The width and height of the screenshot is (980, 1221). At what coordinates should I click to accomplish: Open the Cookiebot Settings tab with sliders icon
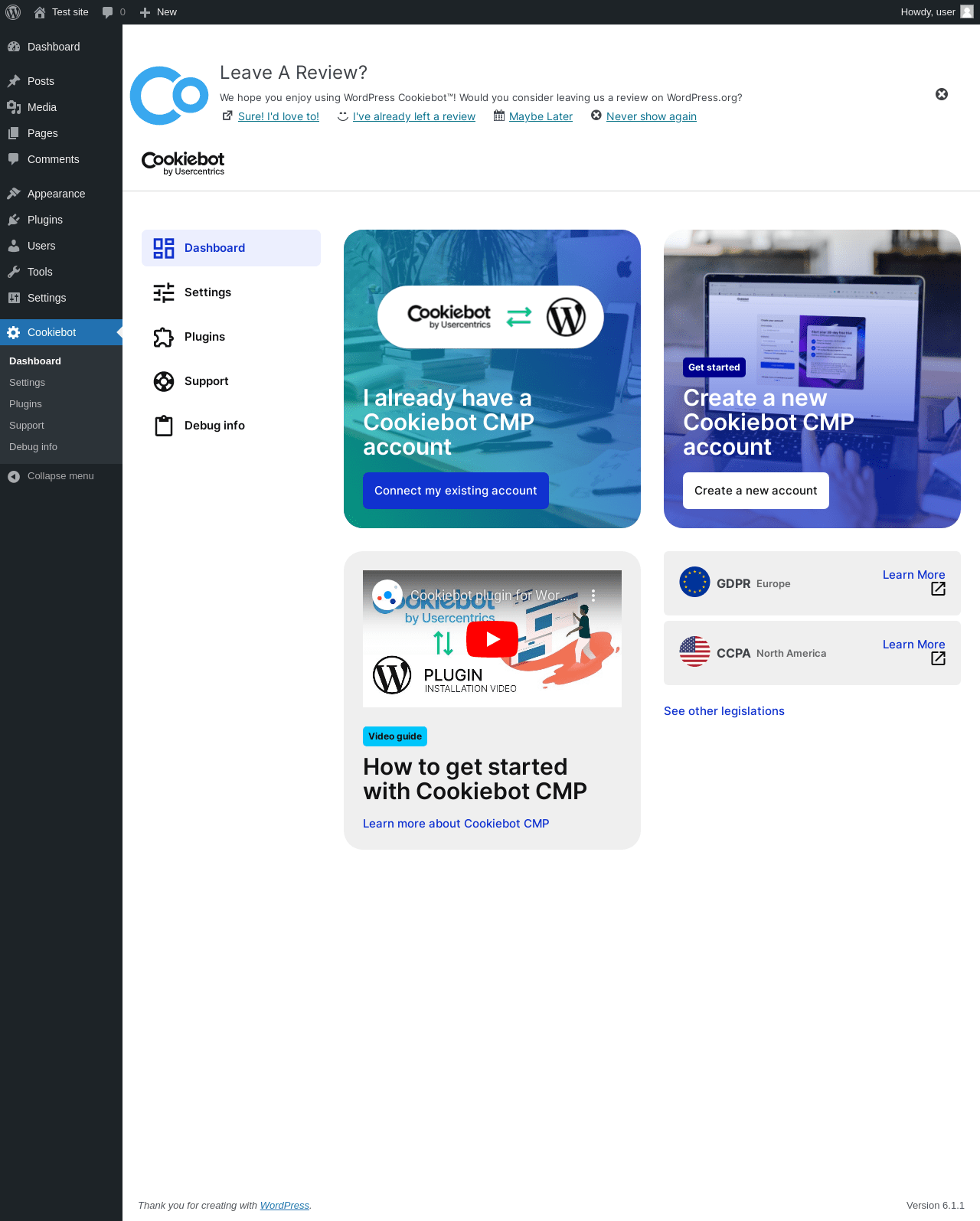[x=231, y=292]
